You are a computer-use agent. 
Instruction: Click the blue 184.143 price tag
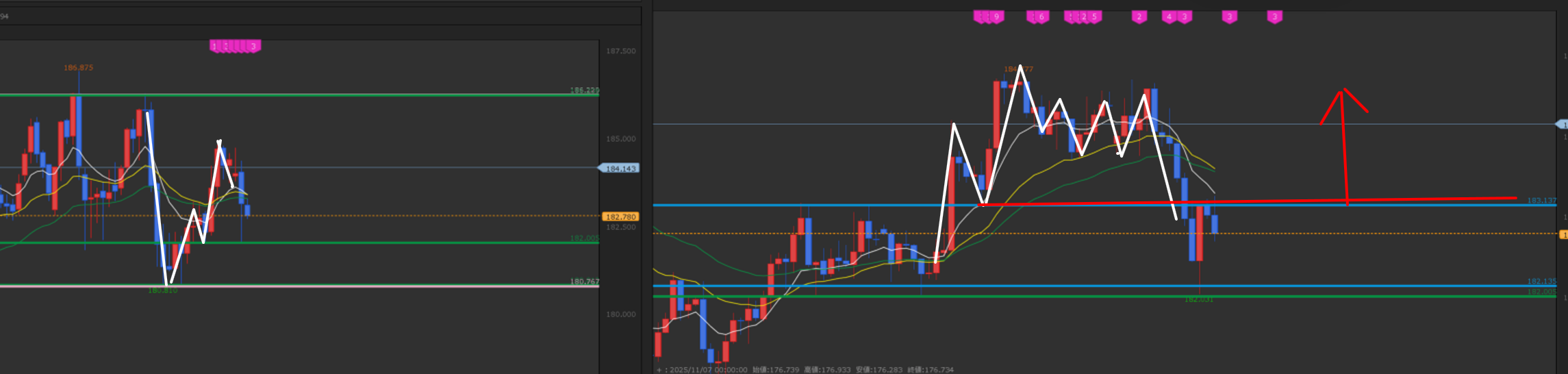[620, 169]
